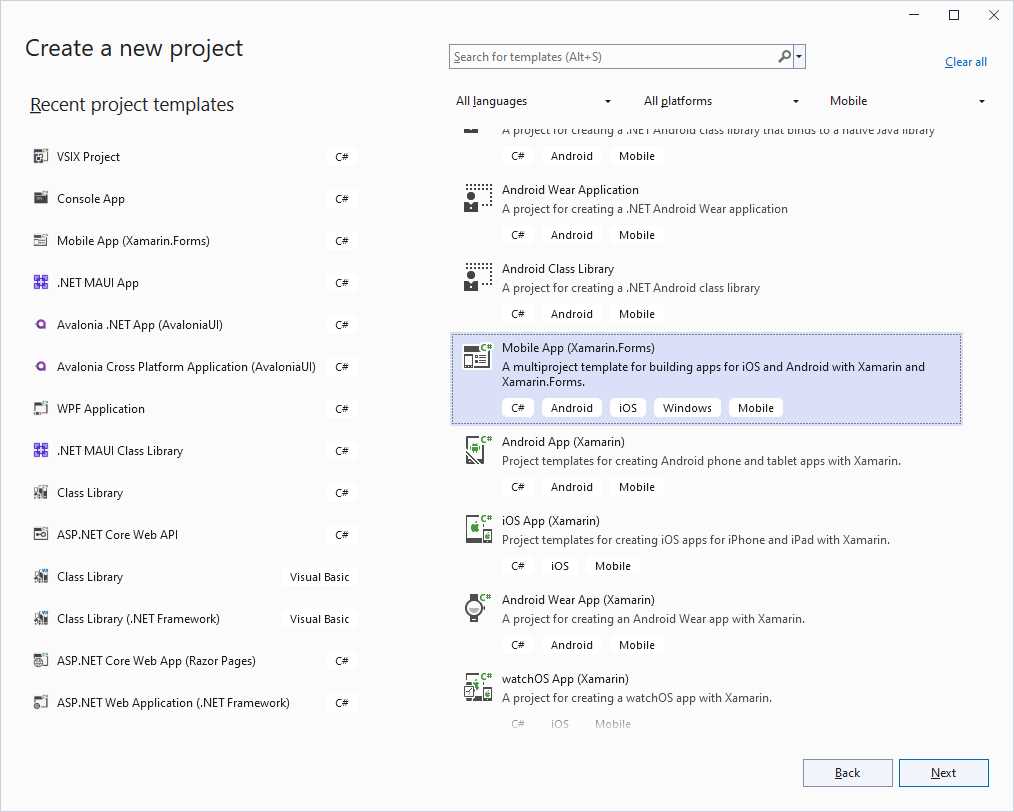This screenshot has width=1014, height=812.
Task: Click the VSIX Project icon
Action: tap(41, 156)
